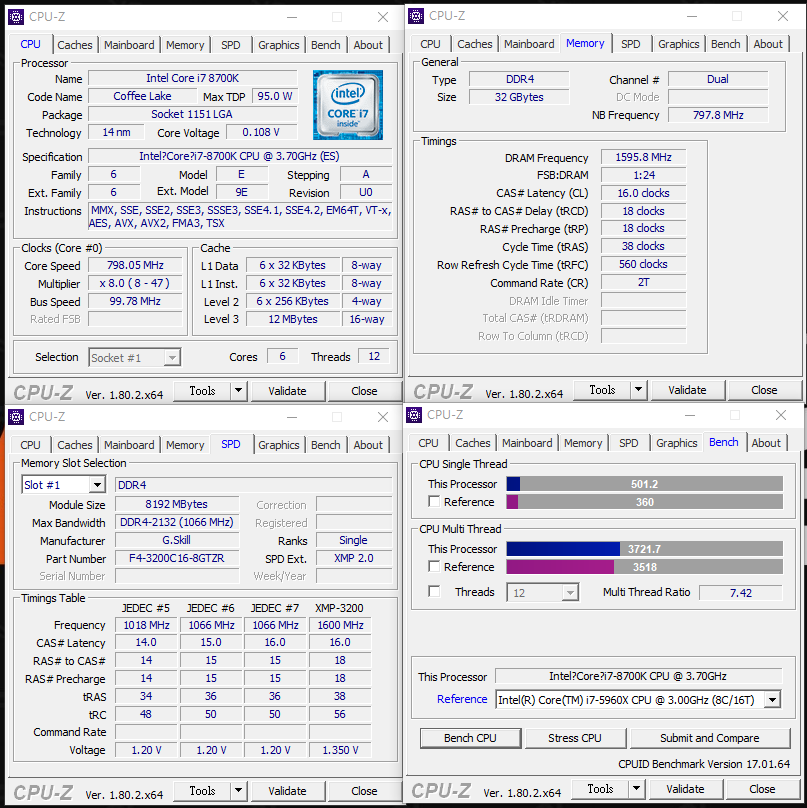Click the Reference link label in Bench window

coord(462,699)
